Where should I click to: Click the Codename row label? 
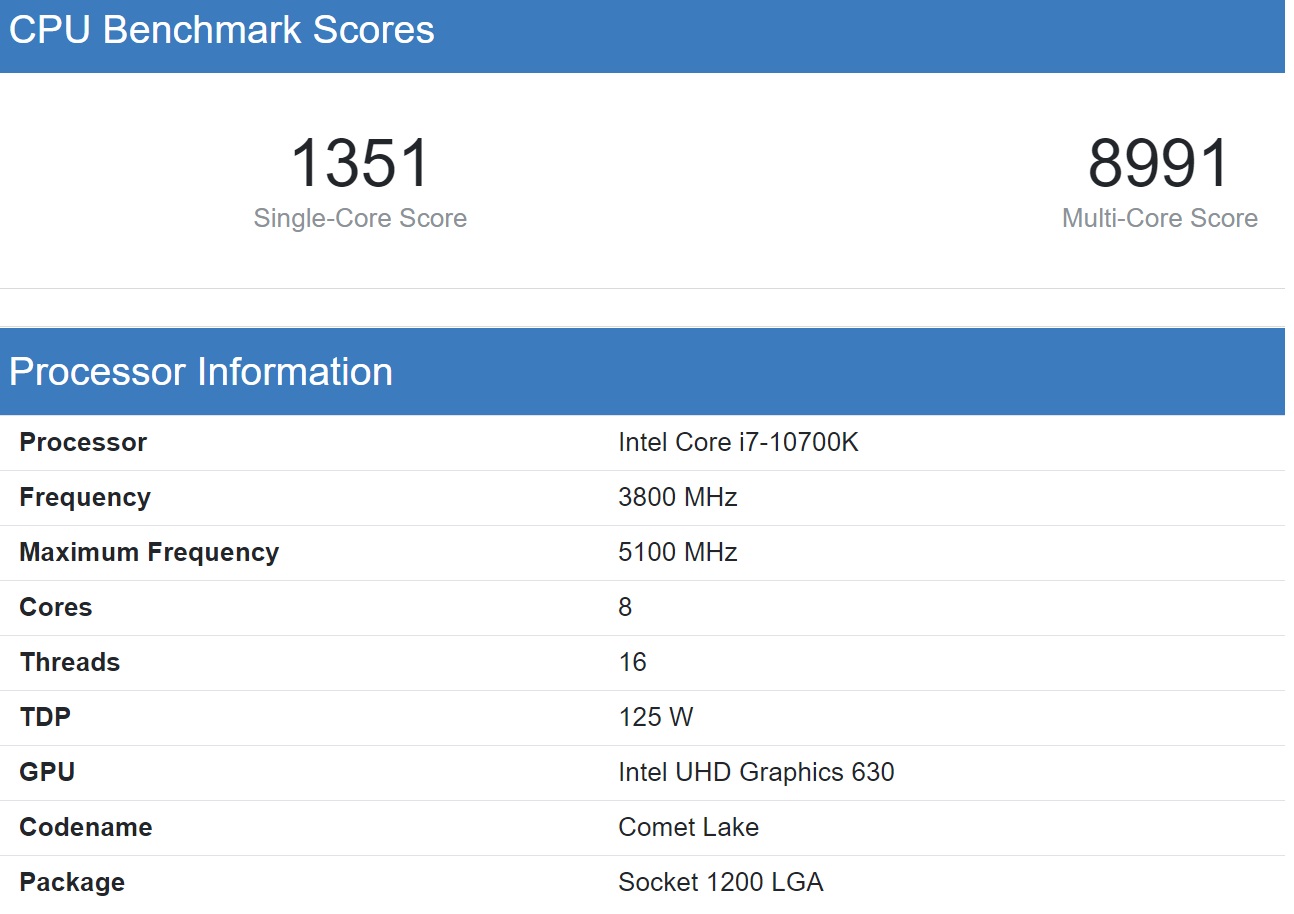(86, 827)
